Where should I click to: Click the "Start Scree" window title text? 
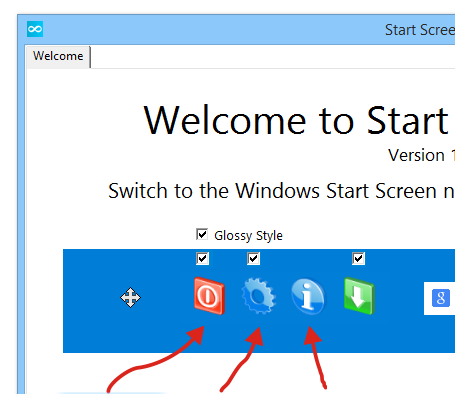click(420, 30)
